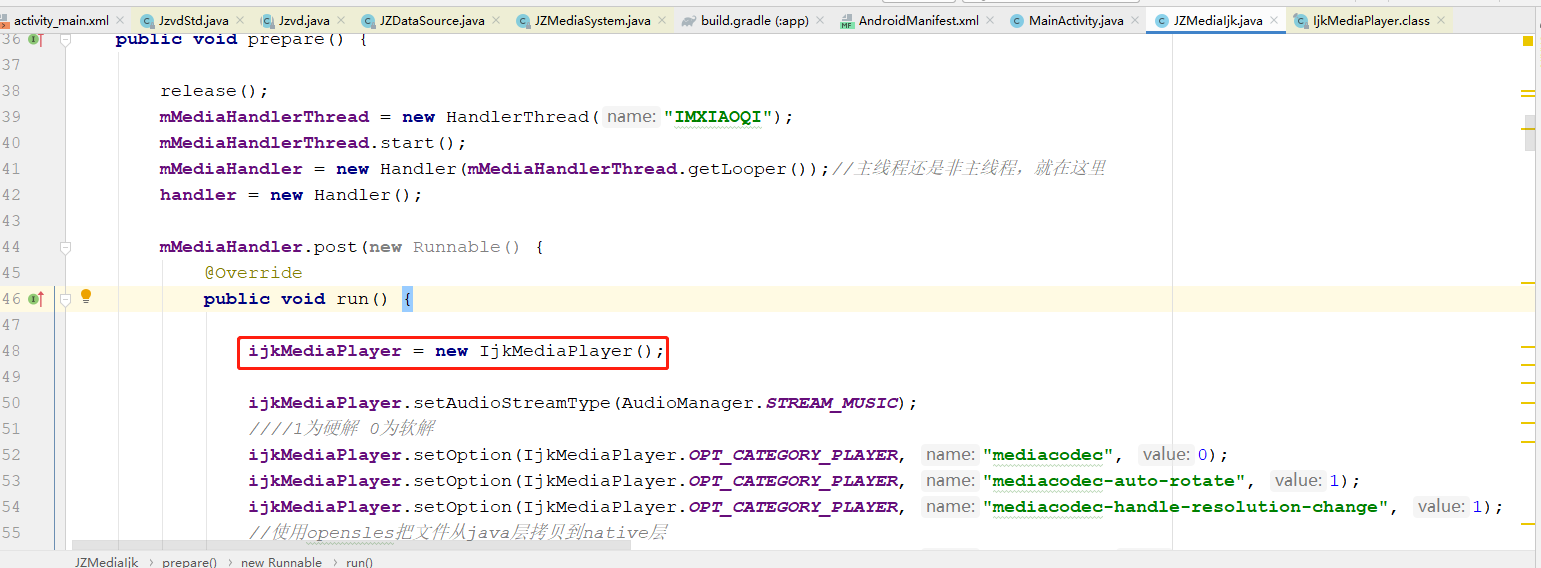The image size is (1541, 568).
Task: Close the build.gradle (:app) tab
Action: pyautogui.click(x=820, y=20)
